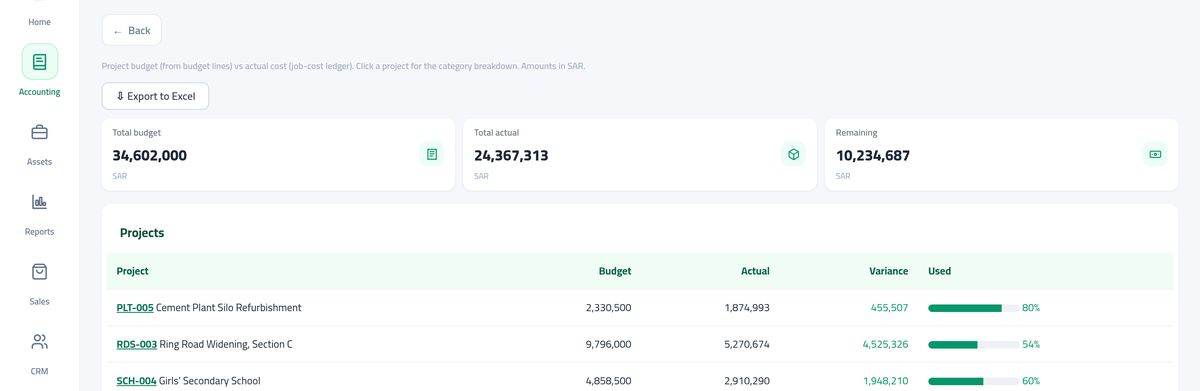Click the 54% label
The image size is (1200, 391).
pos(1031,344)
